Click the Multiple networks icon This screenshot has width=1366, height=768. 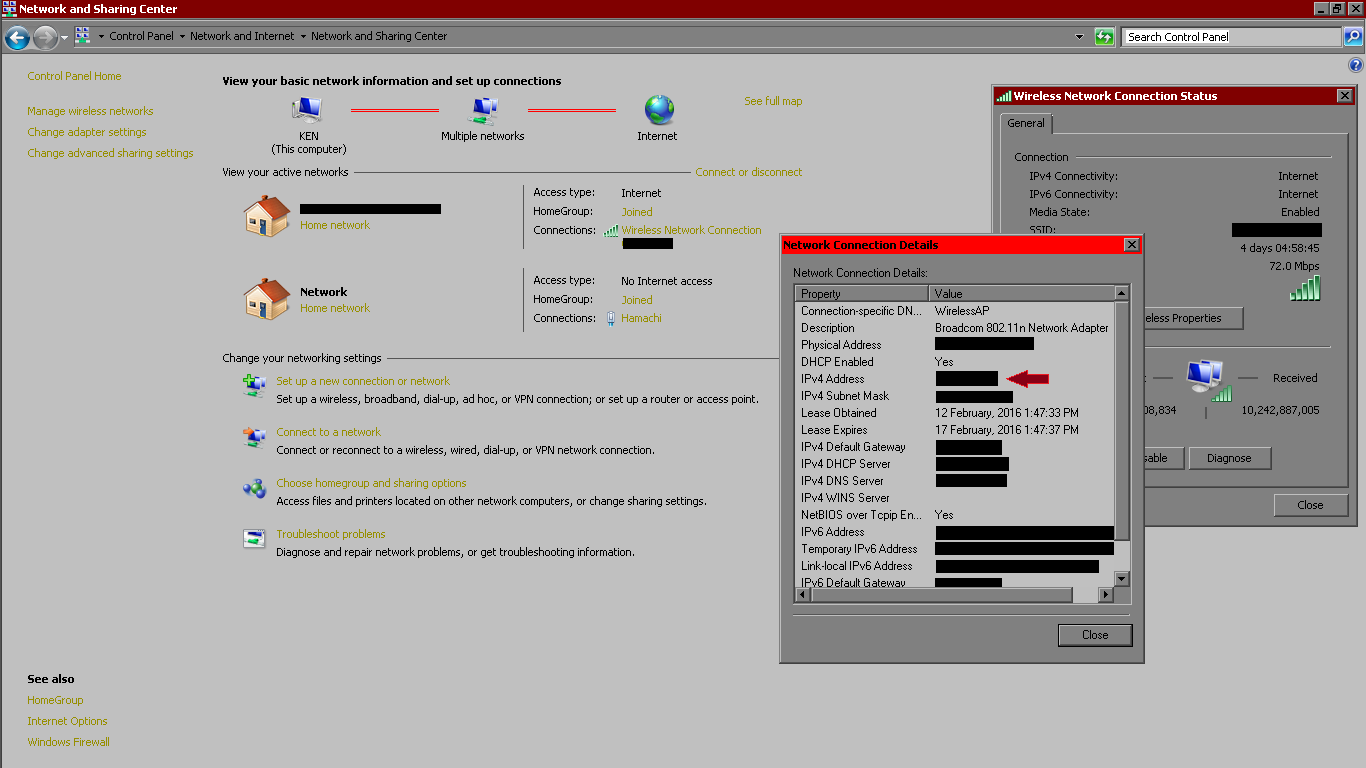tap(483, 109)
